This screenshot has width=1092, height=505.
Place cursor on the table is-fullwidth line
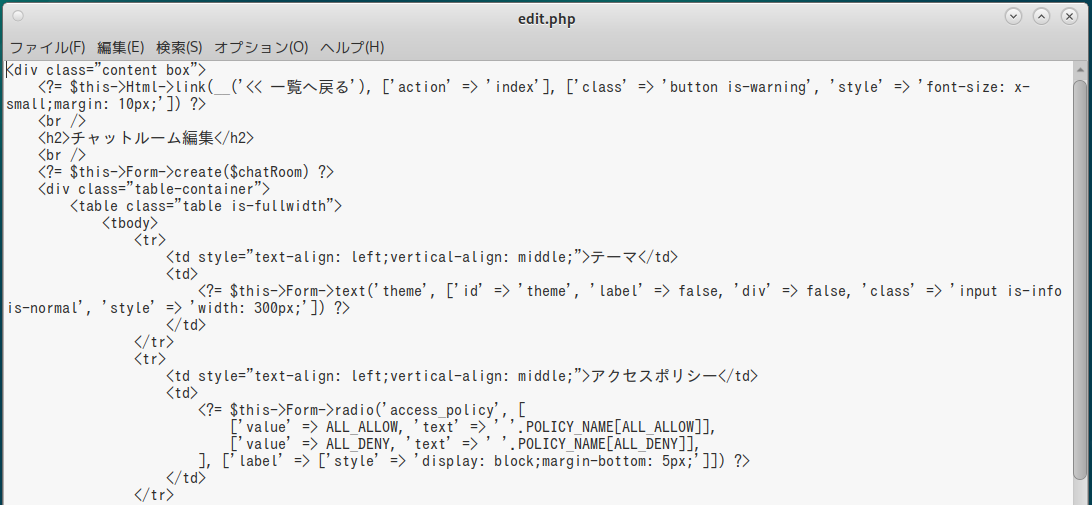207,205
